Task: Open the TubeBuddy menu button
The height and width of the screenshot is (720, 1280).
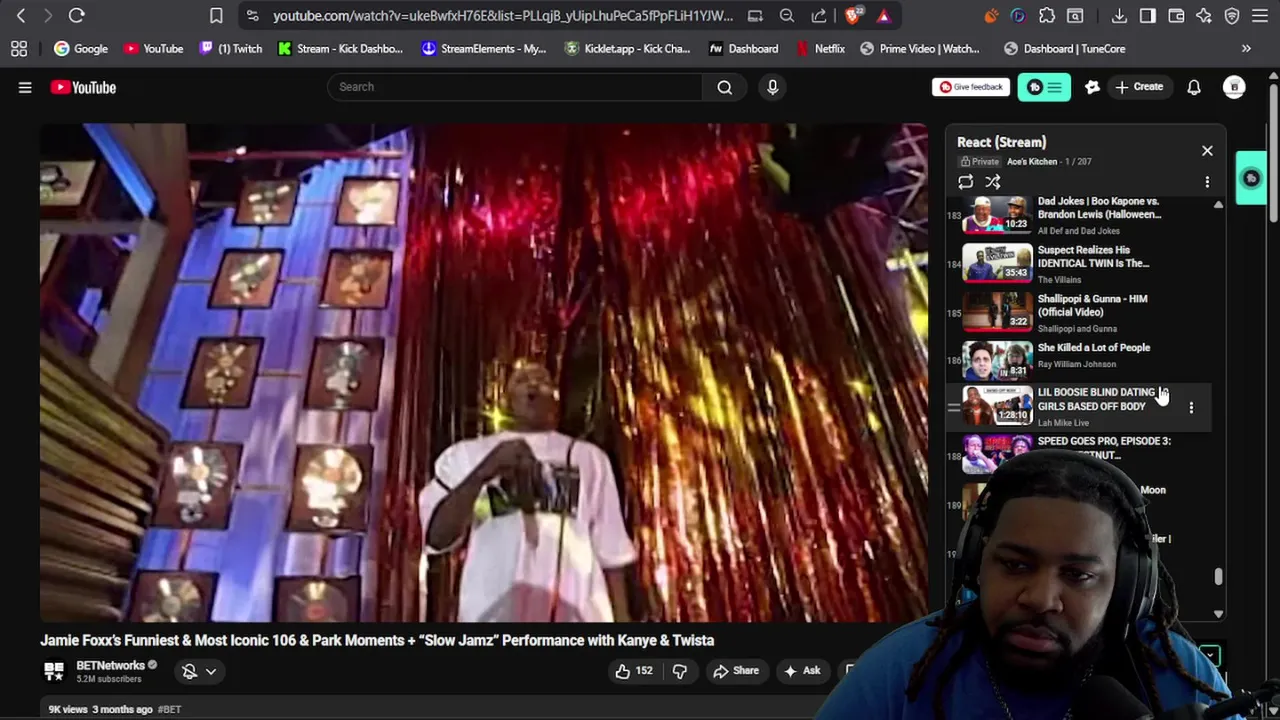Action: (x=1044, y=87)
